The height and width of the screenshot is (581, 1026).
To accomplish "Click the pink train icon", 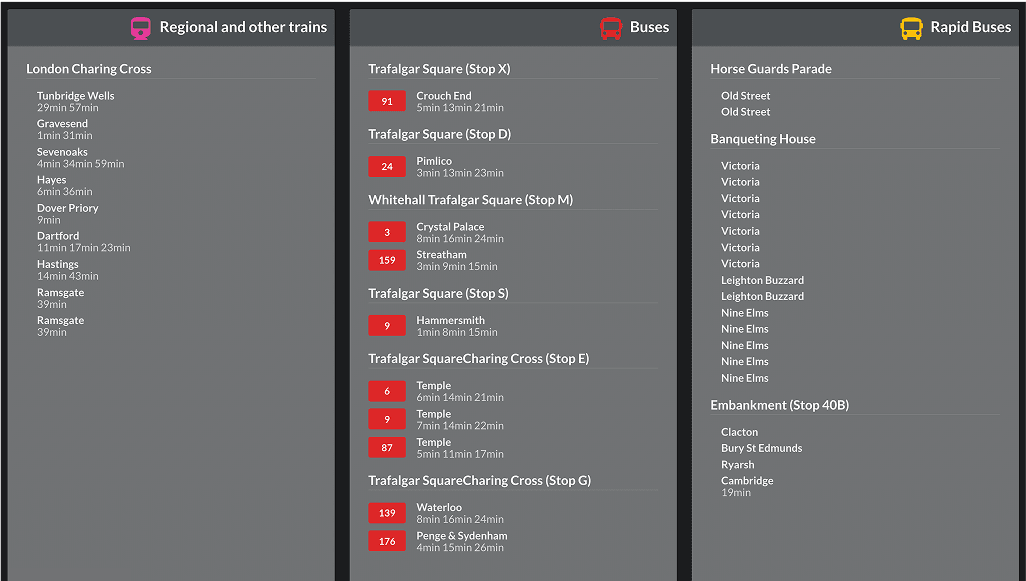I will [x=141, y=28].
